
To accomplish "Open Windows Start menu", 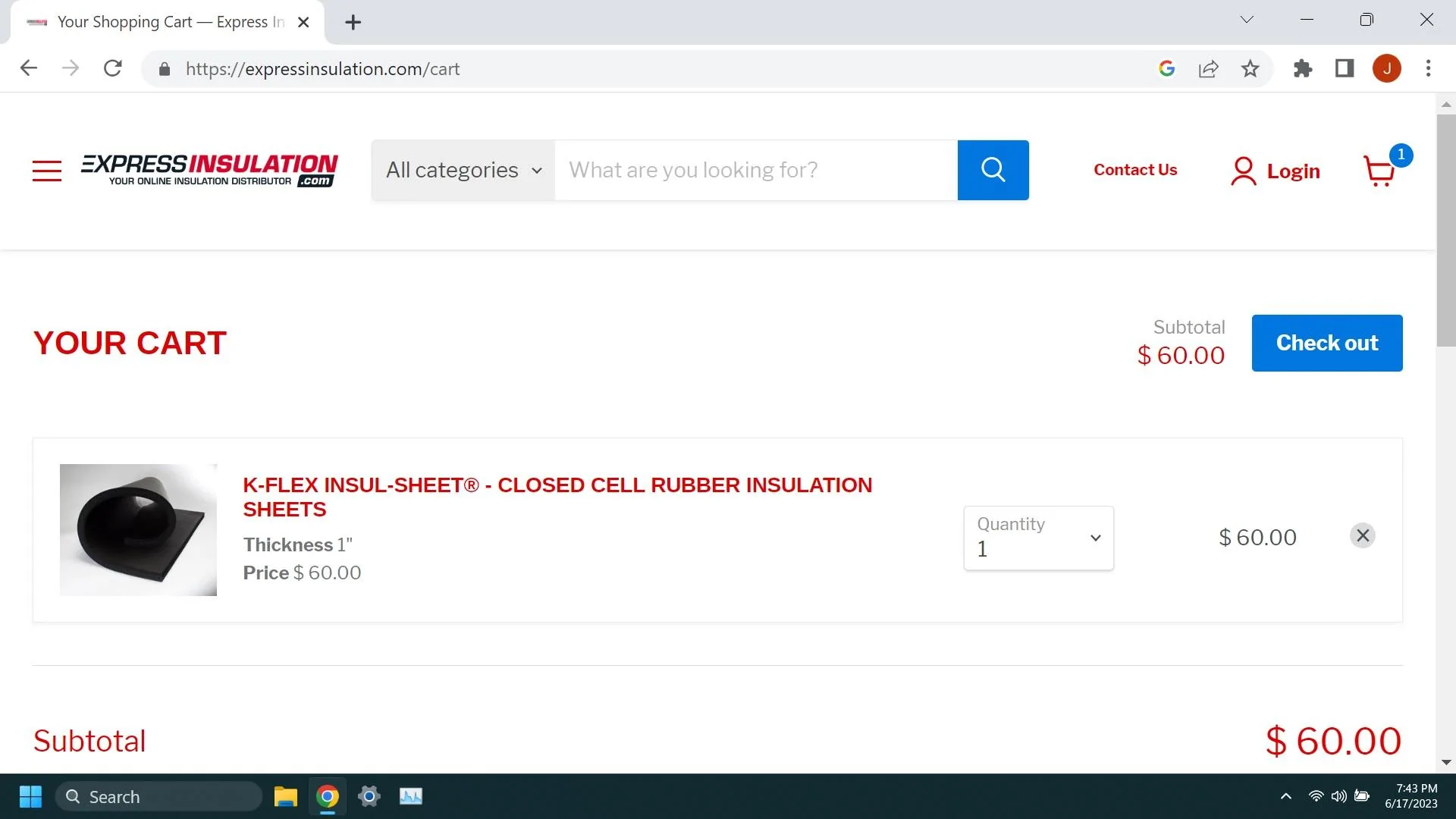I will pos(30,796).
